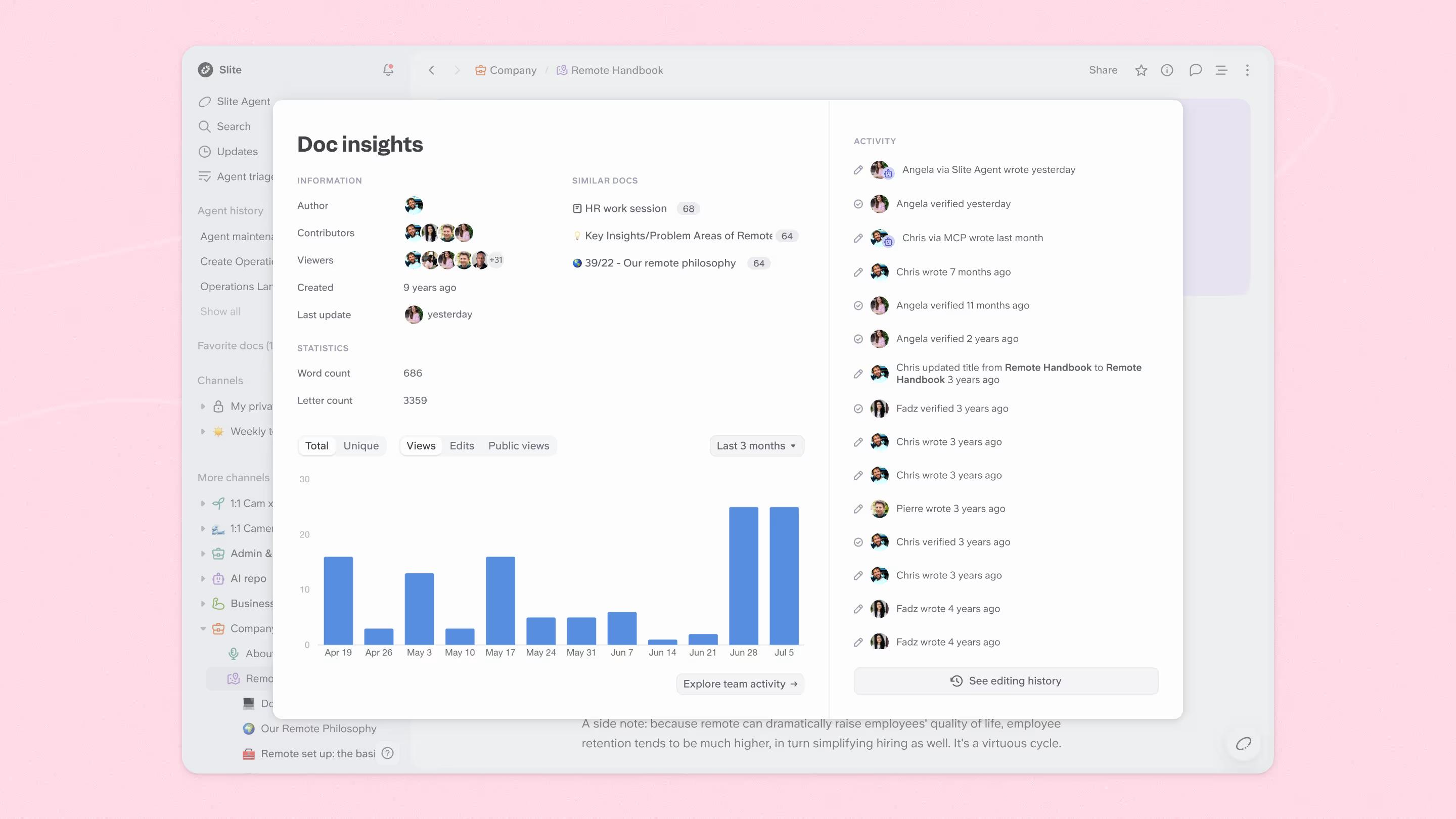Expand the AI repo channel
This screenshot has width=1456, height=819.
(203, 578)
